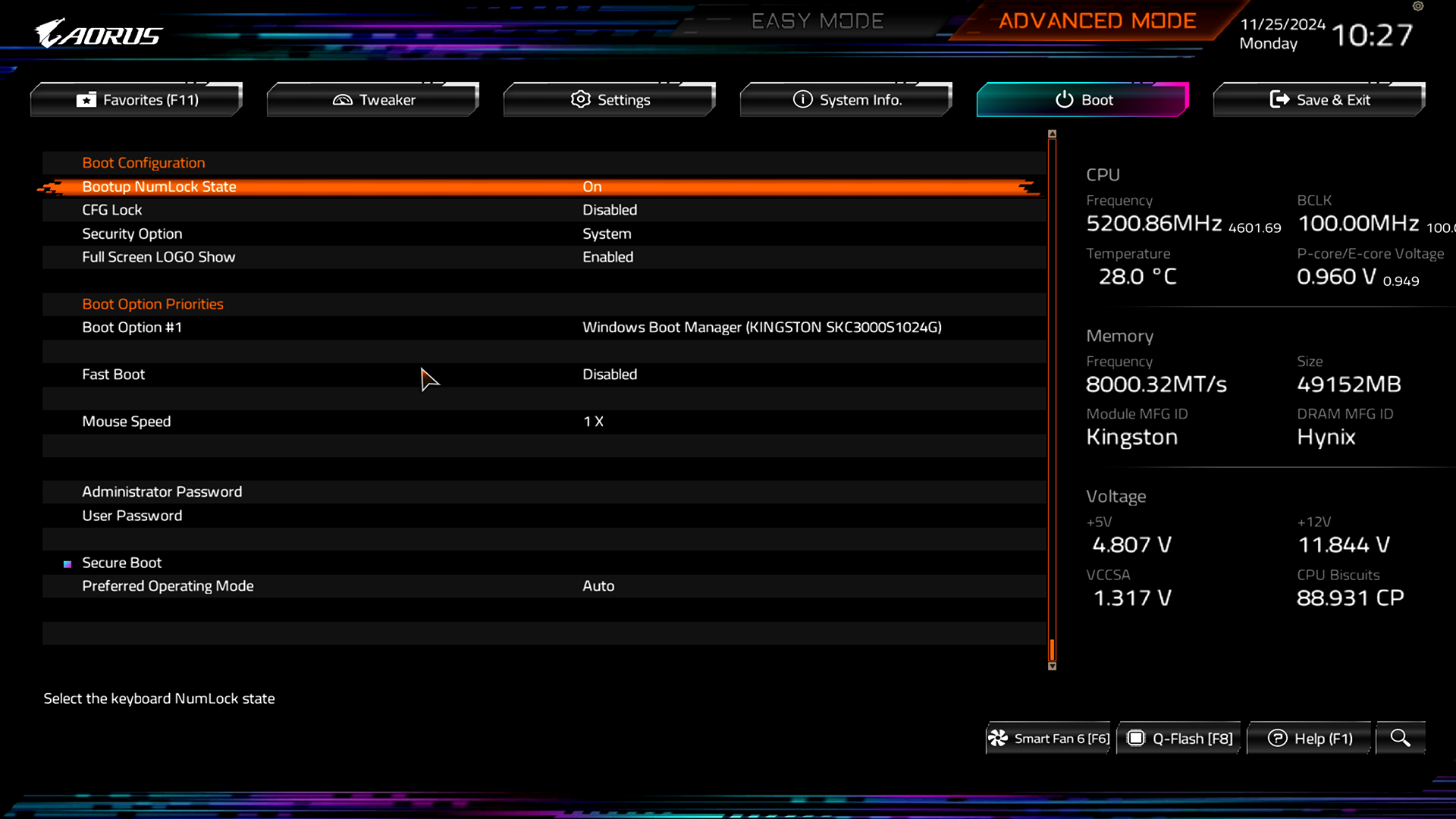Click the search magnifier icon

1400,738
